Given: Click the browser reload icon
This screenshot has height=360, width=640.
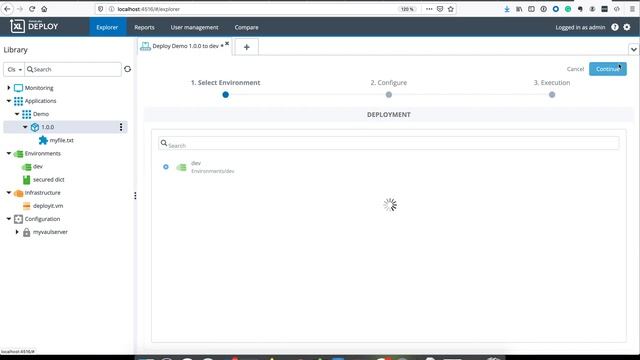Looking at the screenshot, I should tap(32, 9).
